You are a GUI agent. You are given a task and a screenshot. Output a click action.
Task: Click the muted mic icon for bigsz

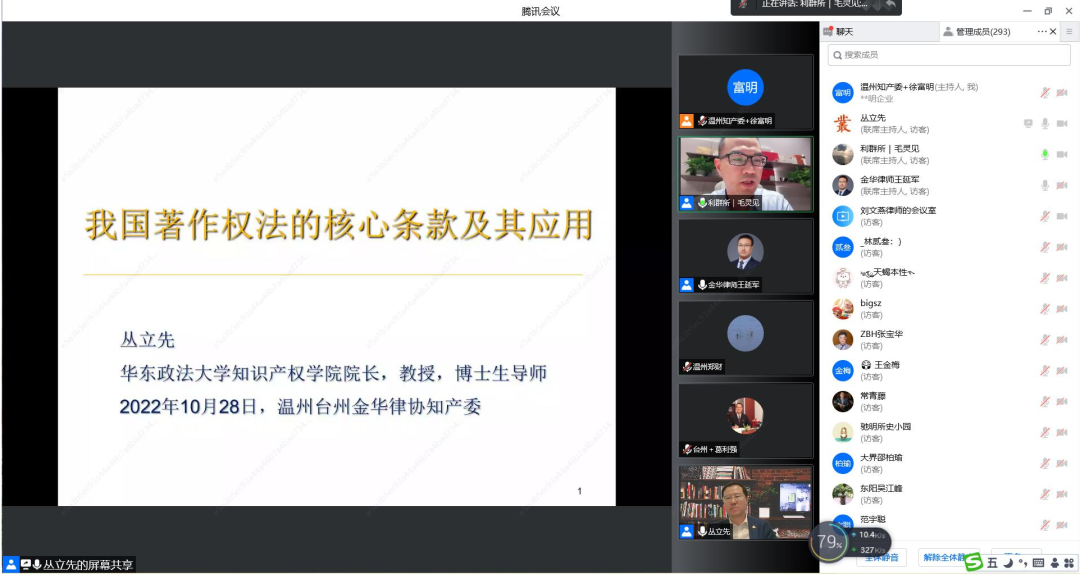click(1045, 309)
